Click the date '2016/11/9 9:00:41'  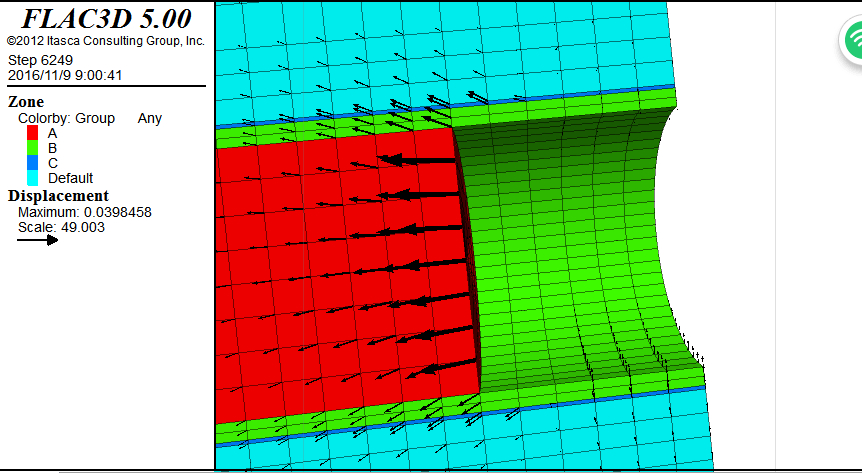(65, 75)
